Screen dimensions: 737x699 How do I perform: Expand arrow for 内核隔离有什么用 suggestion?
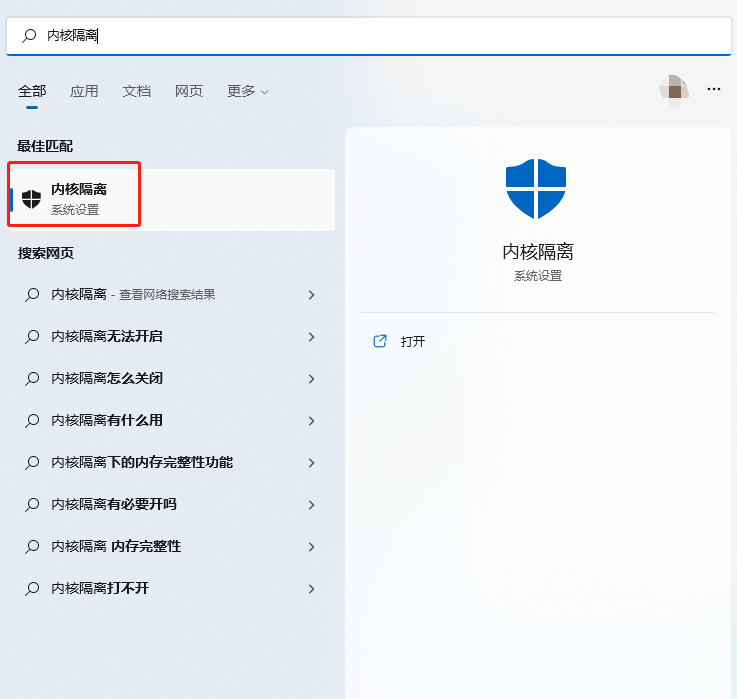(311, 421)
